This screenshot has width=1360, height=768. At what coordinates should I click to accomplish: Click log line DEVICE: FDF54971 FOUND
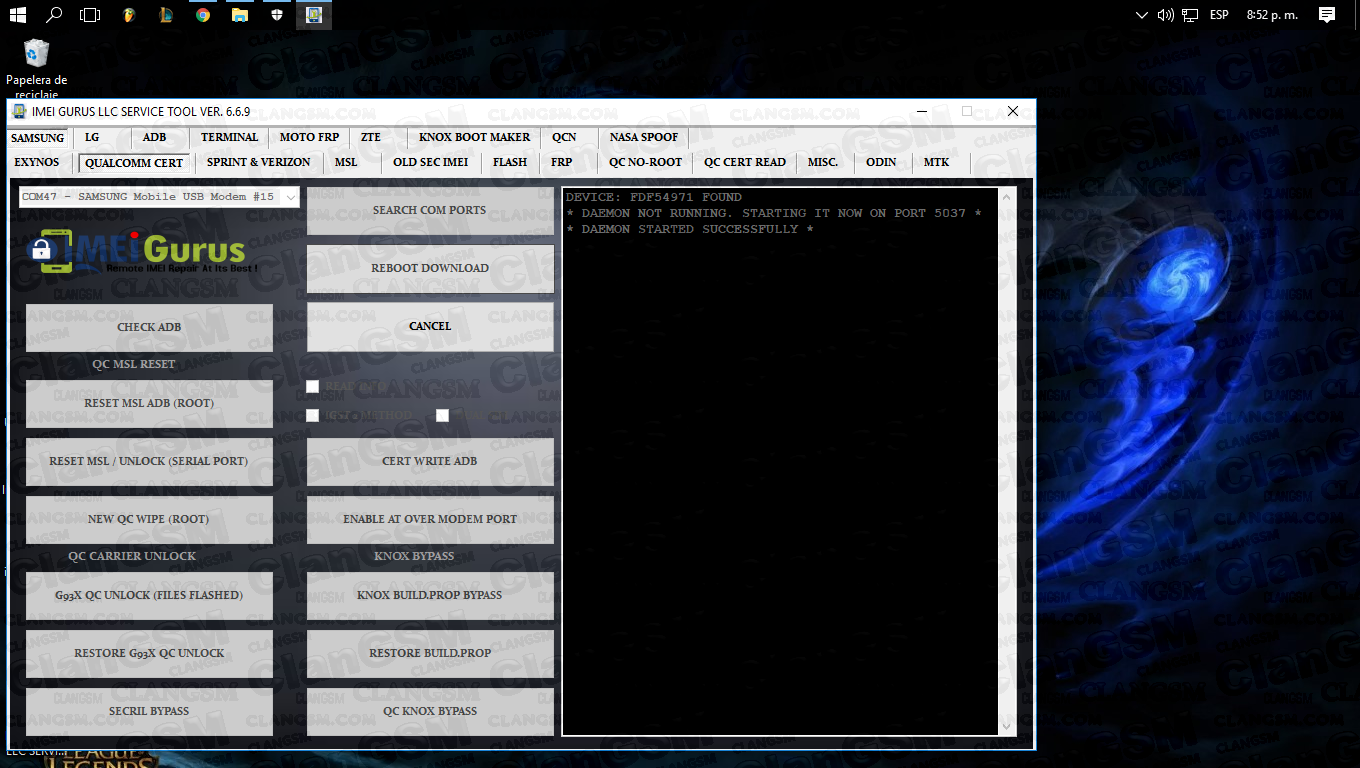click(654, 197)
